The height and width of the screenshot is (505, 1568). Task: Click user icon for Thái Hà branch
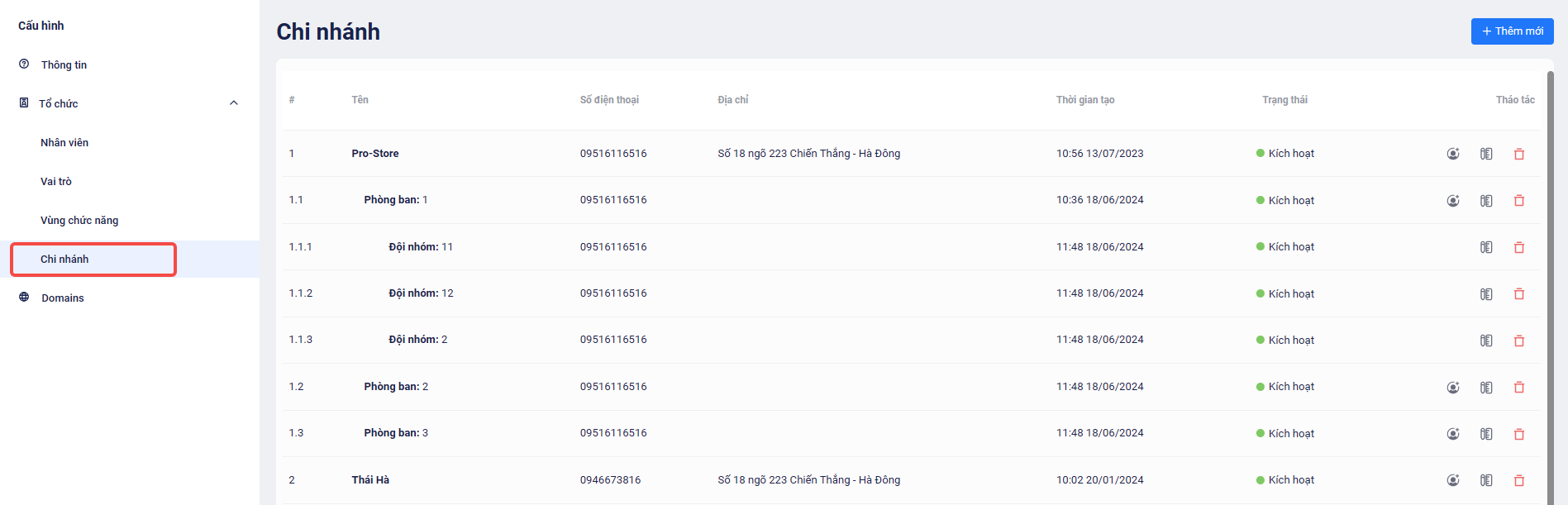pos(1452,480)
